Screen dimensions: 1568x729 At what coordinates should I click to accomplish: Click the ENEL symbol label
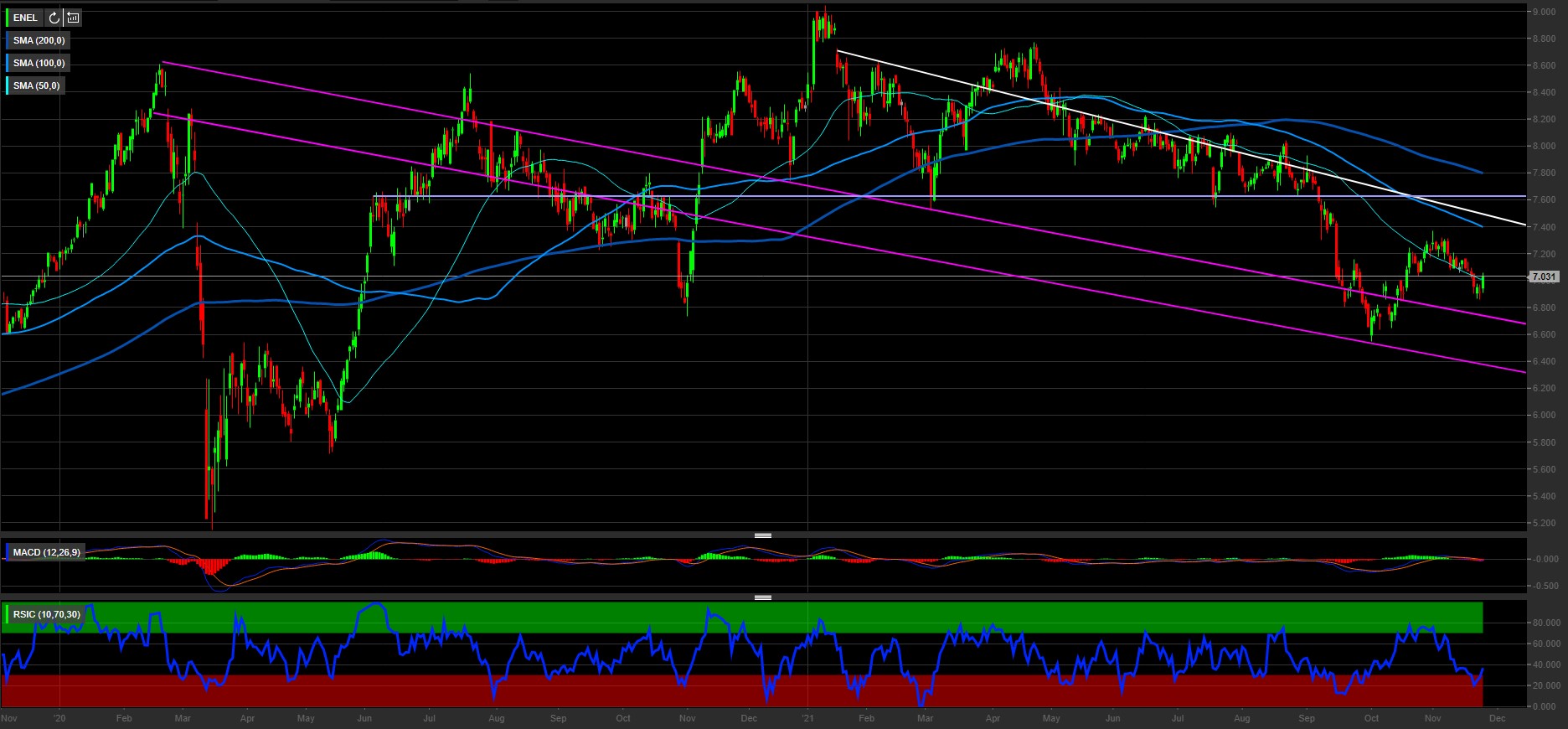pyautogui.click(x=25, y=18)
